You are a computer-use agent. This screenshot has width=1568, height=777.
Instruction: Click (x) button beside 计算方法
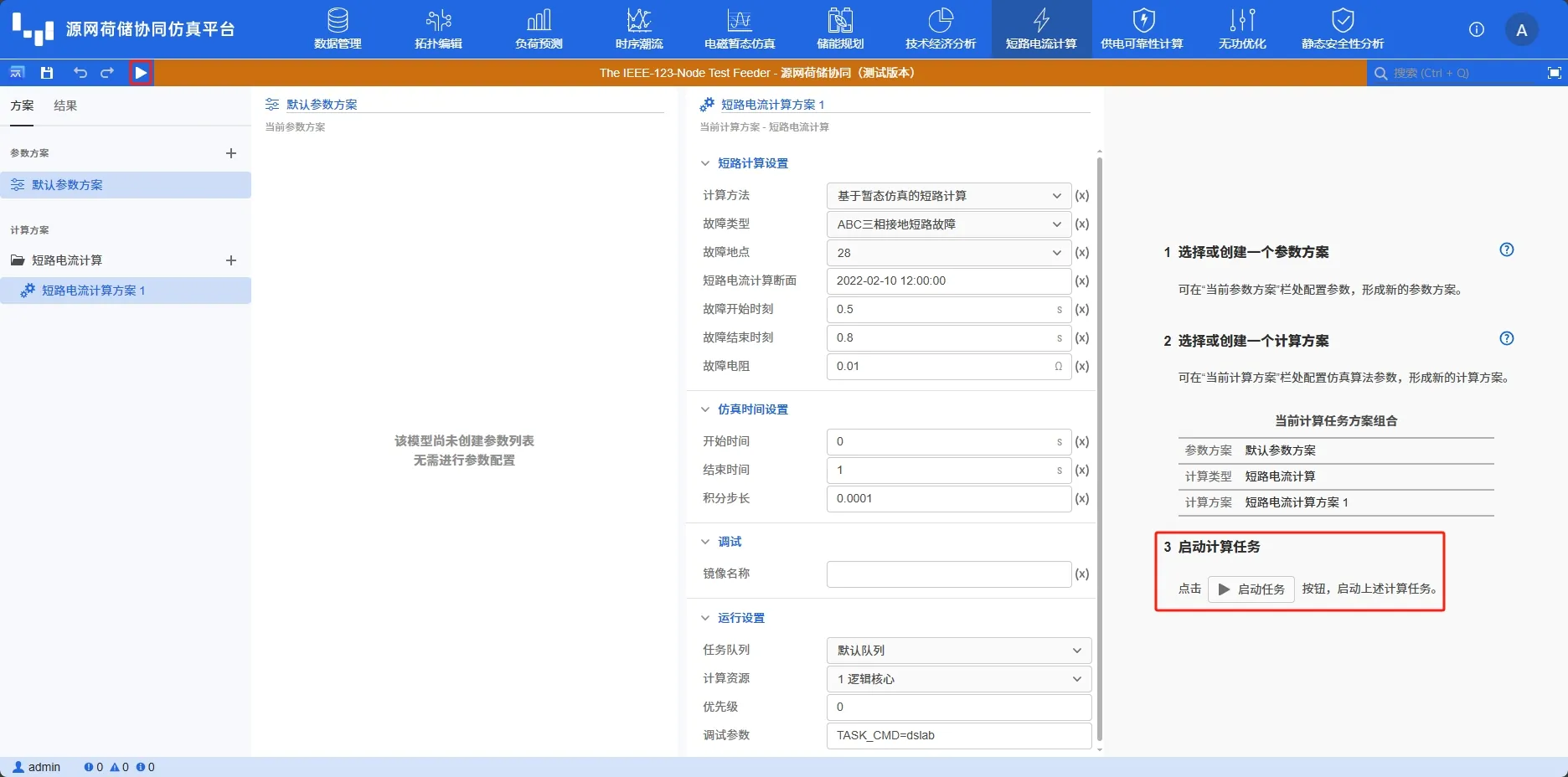1082,196
